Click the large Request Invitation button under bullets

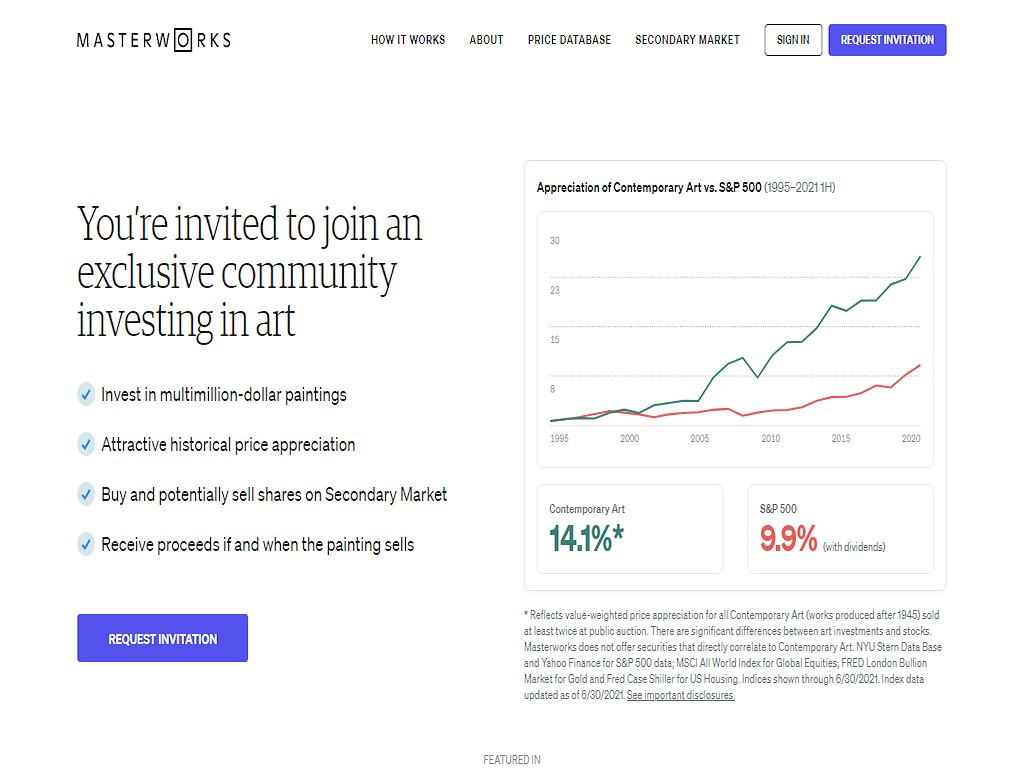coord(163,638)
